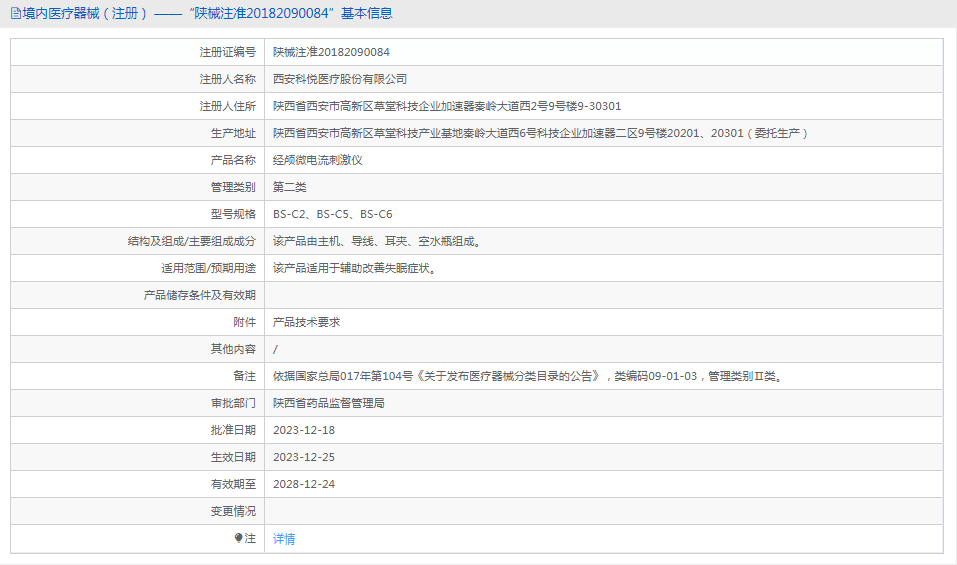Click the product name 经颅微电流刺激仪

[318, 160]
